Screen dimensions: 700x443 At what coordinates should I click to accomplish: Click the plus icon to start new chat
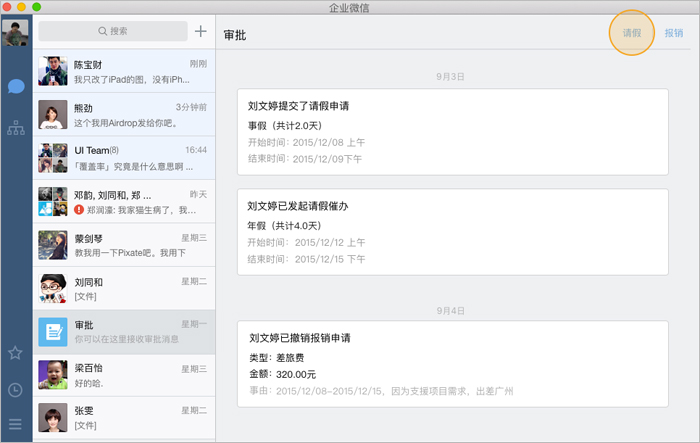pos(201,32)
